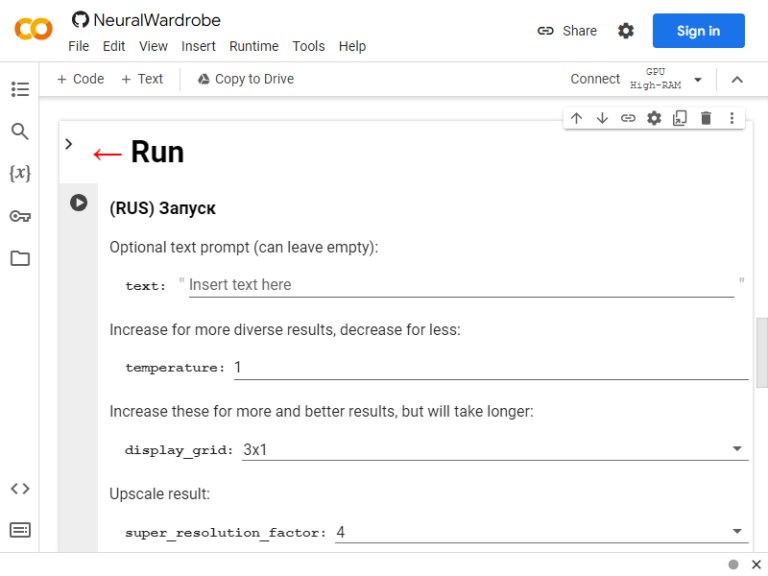Open the table of contents panel
The width and height of the screenshot is (768, 576).
pyautogui.click(x=20, y=89)
